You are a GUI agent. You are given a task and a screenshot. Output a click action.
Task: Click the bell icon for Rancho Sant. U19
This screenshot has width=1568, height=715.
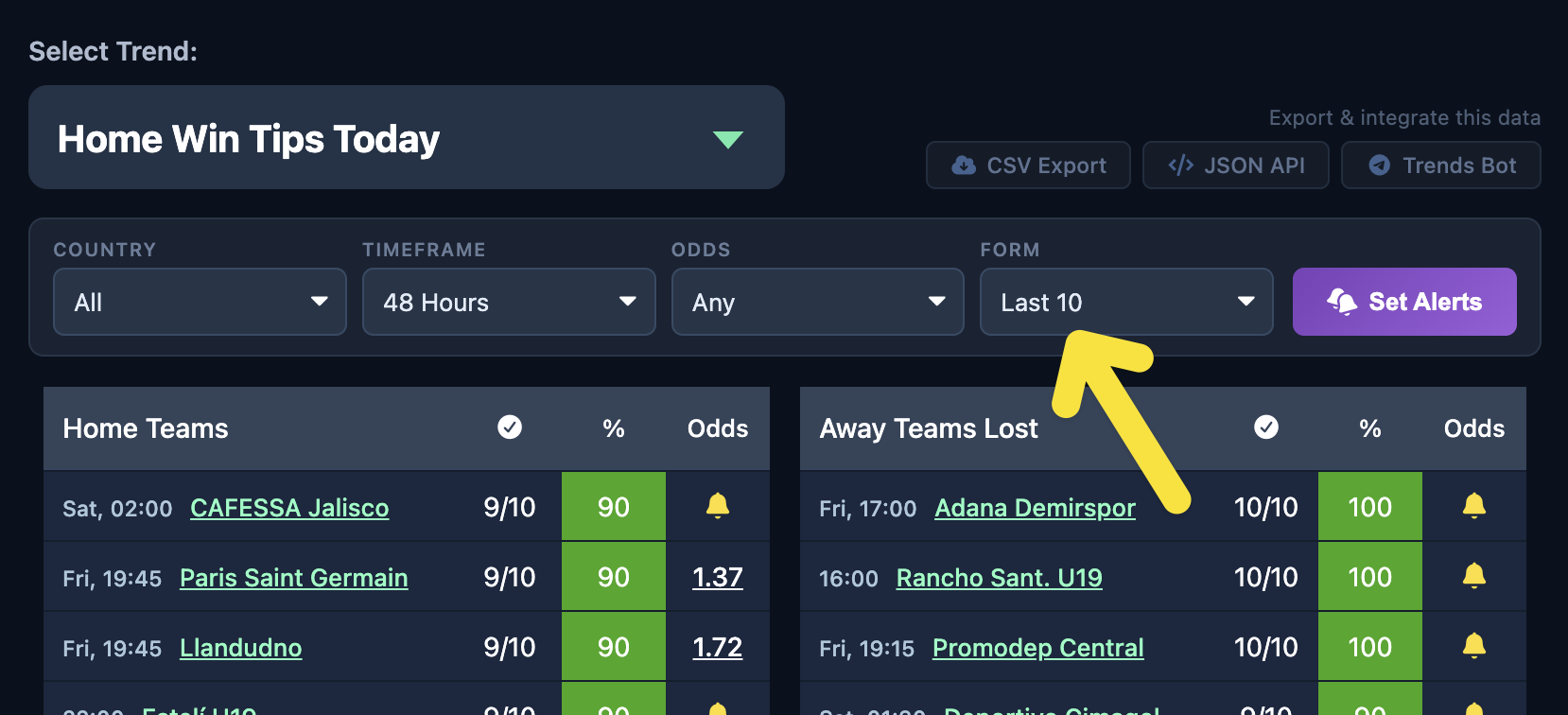coord(1473,576)
